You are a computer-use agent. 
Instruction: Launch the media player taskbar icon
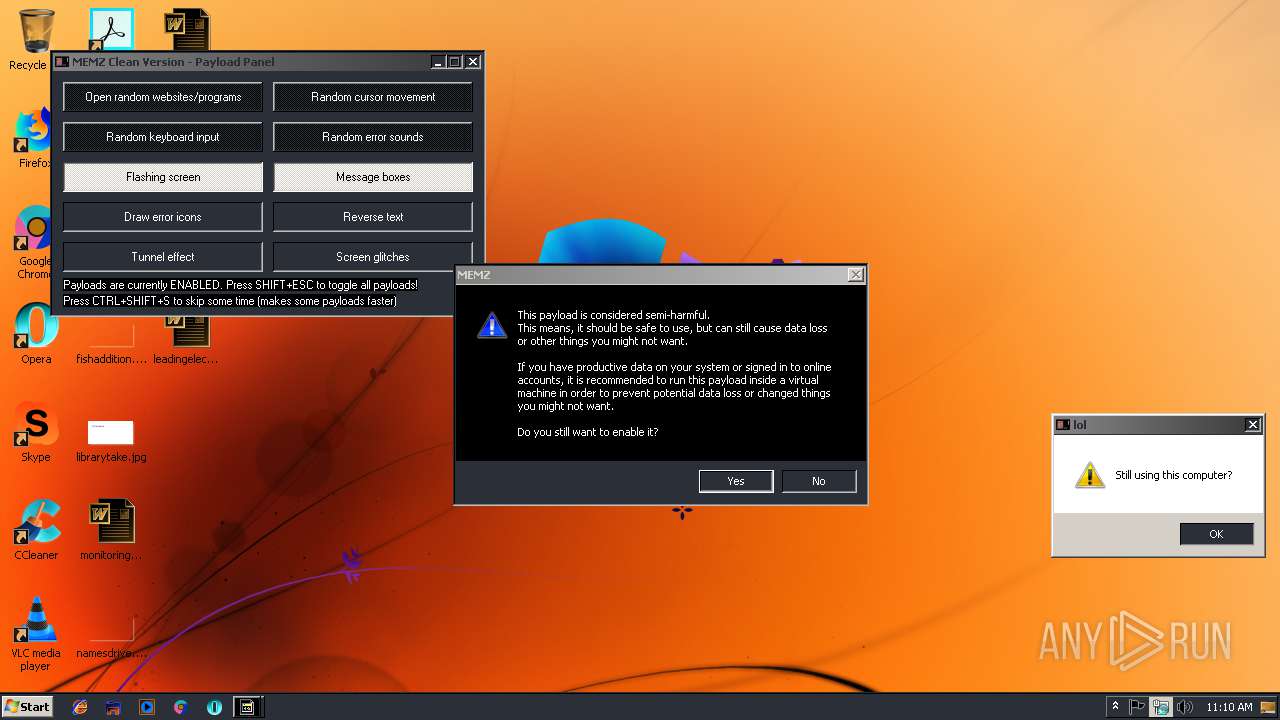point(147,707)
